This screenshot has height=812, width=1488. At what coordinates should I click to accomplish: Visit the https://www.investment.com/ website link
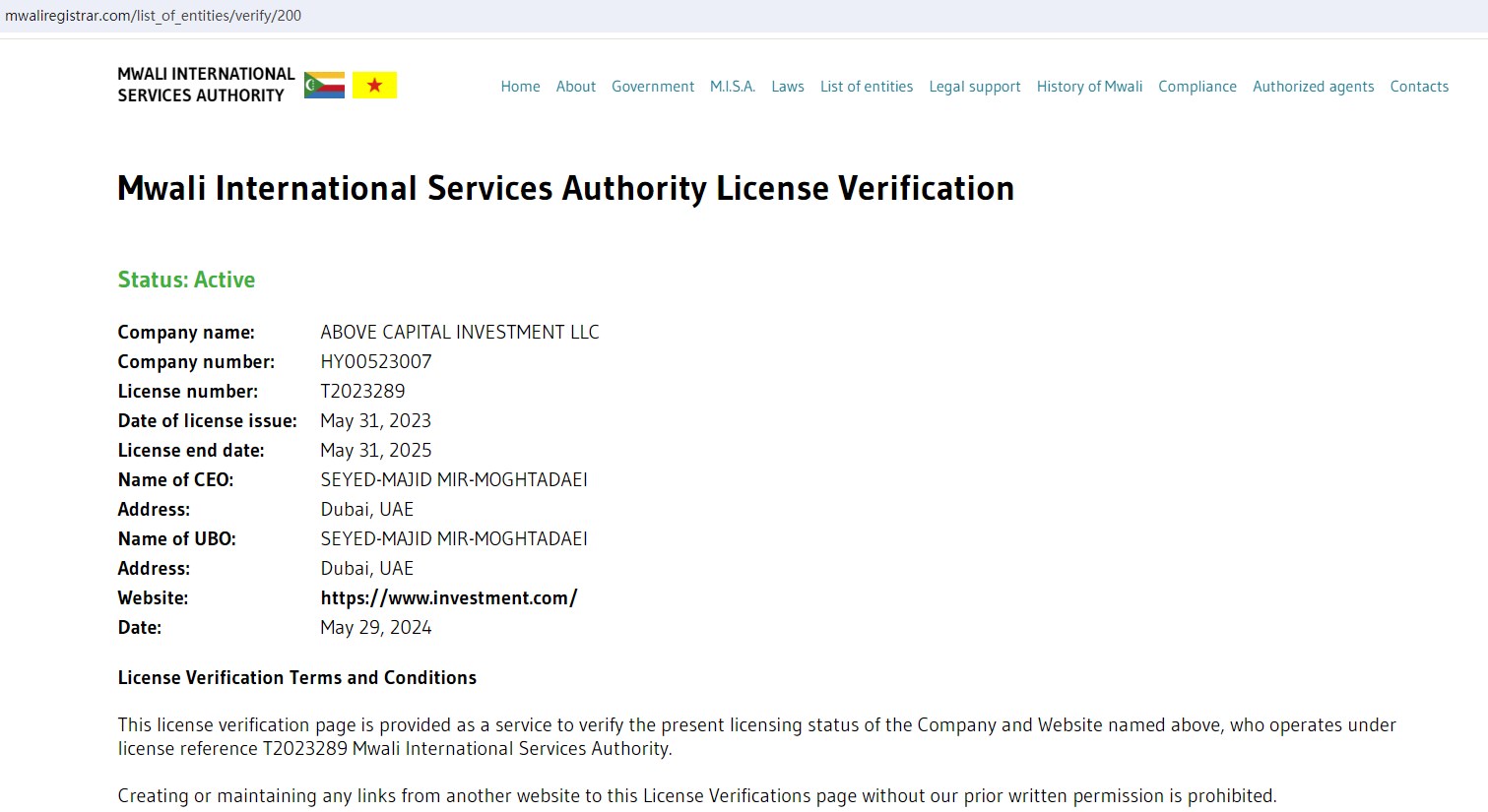click(x=448, y=597)
